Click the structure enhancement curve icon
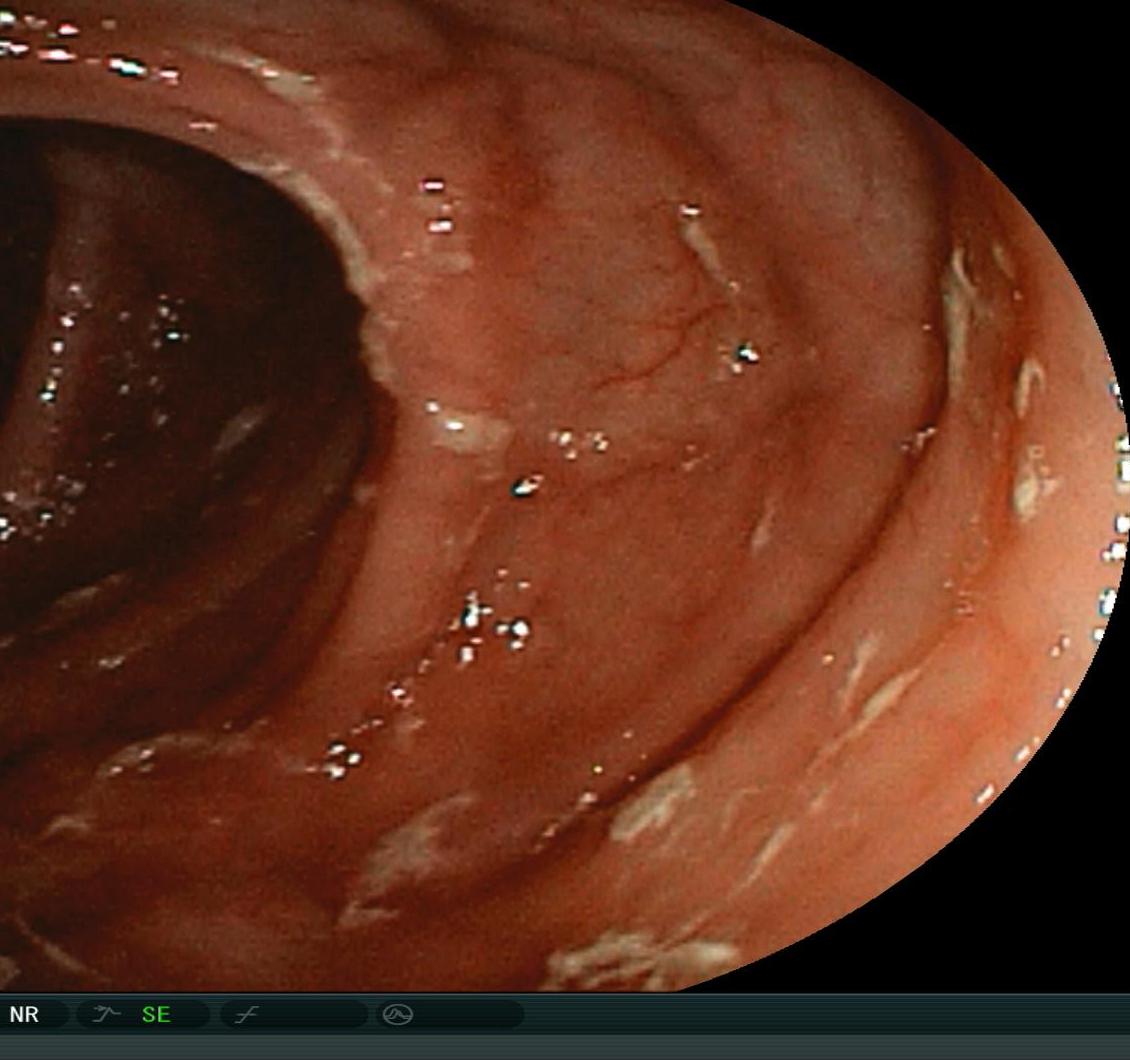This screenshot has height=1060, width=1130. (x=107, y=1015)
